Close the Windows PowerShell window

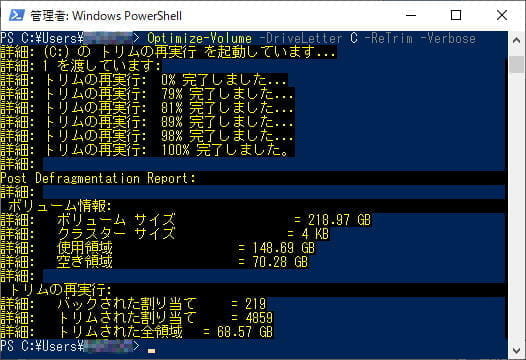click(502, 15)
